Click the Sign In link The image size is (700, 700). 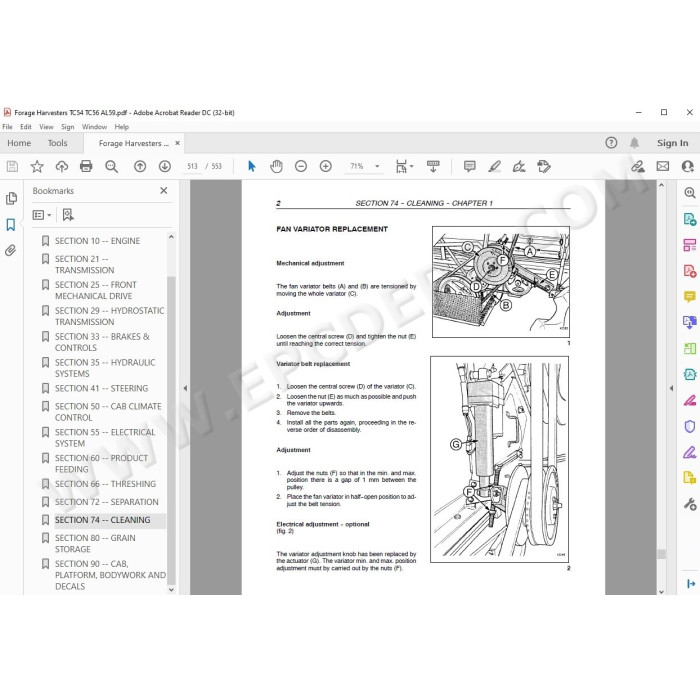[x=672, y=143]
